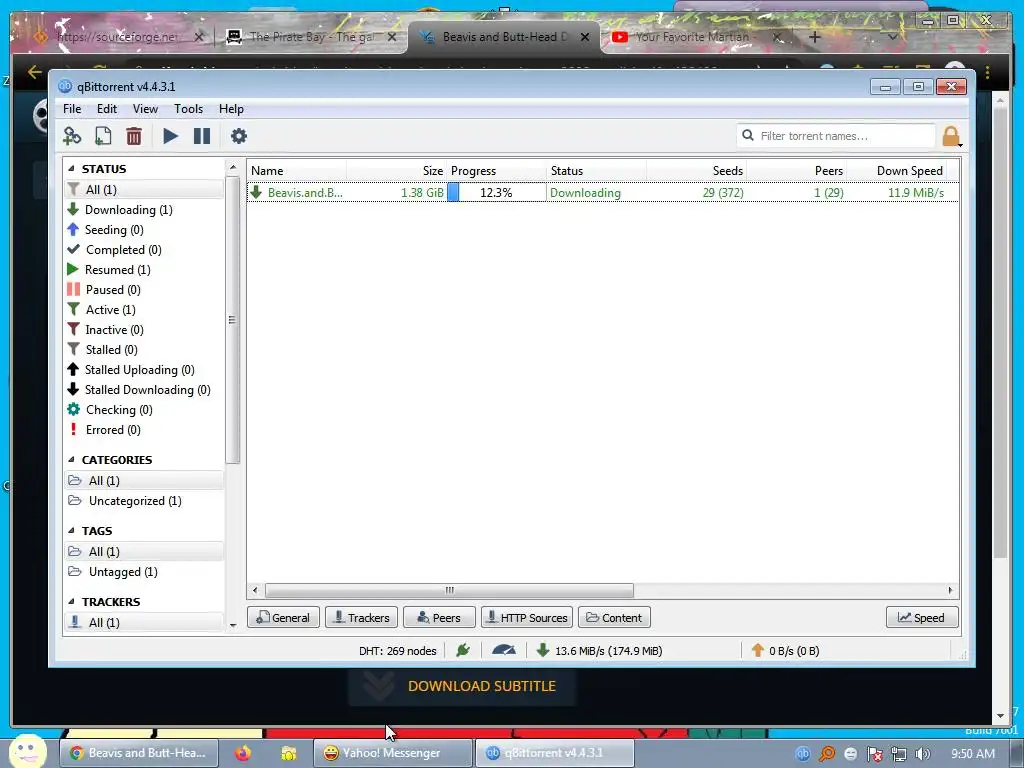
Task: Select the Resumed (1) status filter
Action: coord(117,270)
